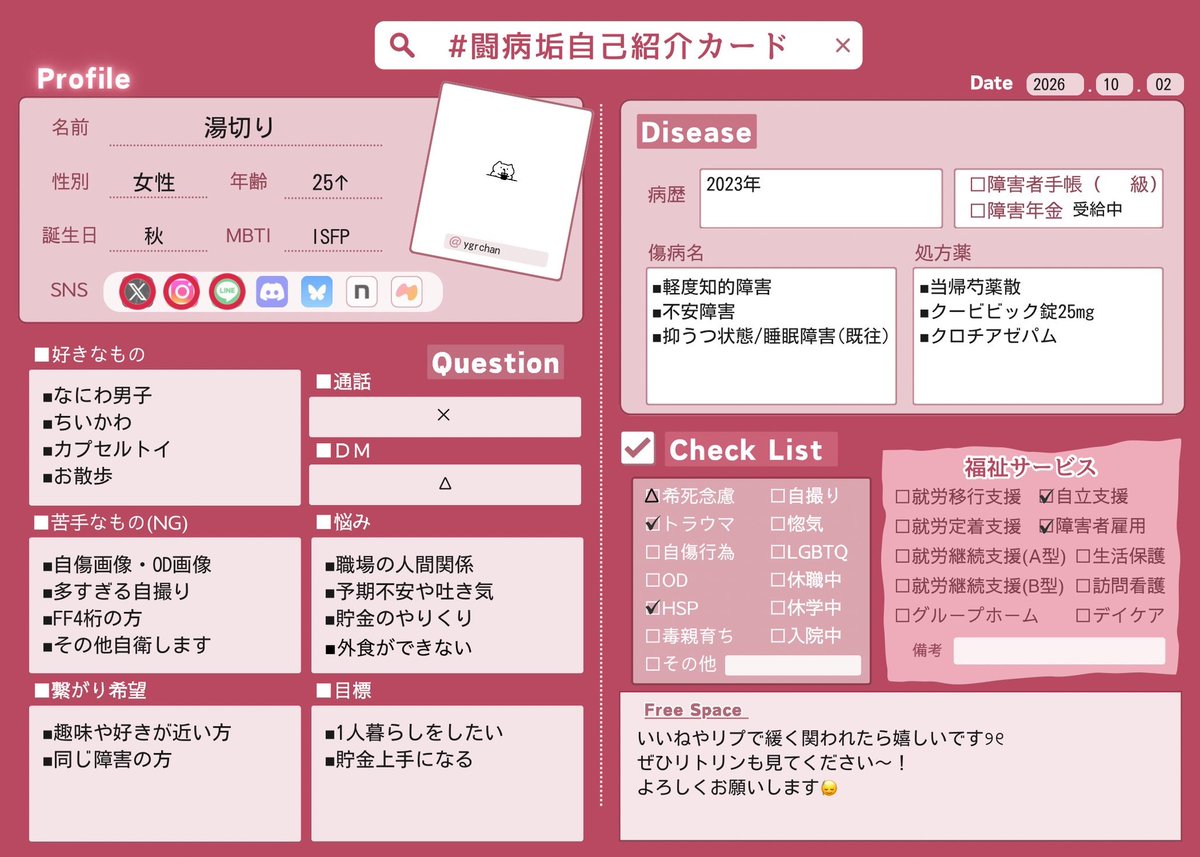Viewport: 1200px width, 857px height.
Task: Toggle the 就労継続支援(A型) checkbox
Action: click(x=902, y=556)
